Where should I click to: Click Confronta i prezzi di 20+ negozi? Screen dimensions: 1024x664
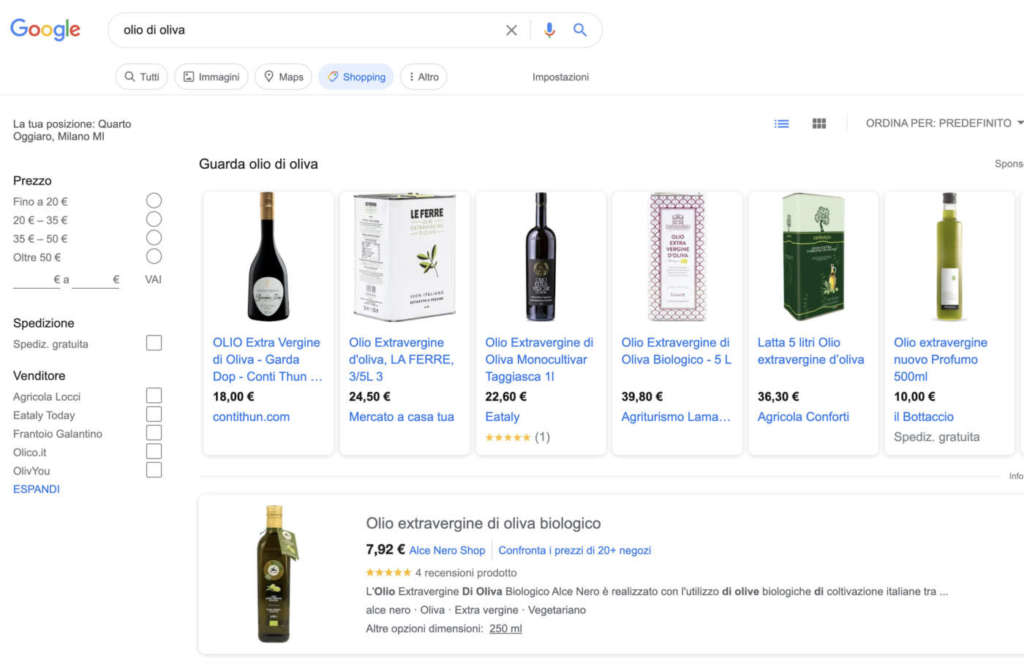click(x=575, y=550)
